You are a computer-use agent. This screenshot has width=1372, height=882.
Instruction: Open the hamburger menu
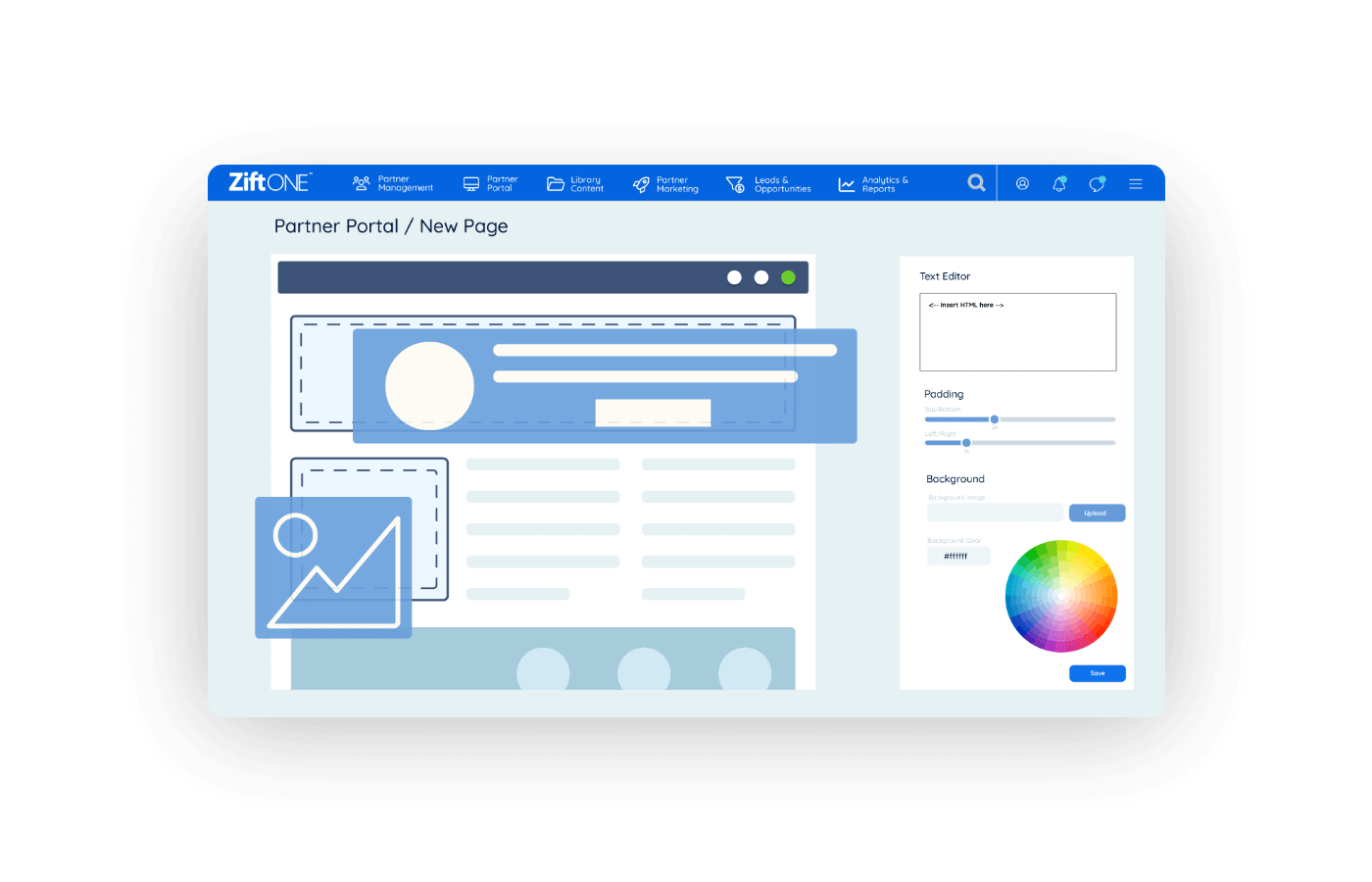point(1135,183)
